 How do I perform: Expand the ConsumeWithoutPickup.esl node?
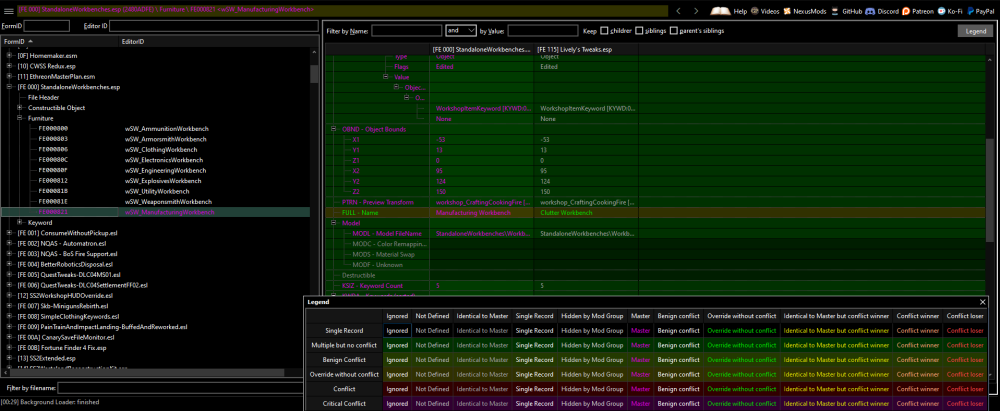[x=9, y=233]
